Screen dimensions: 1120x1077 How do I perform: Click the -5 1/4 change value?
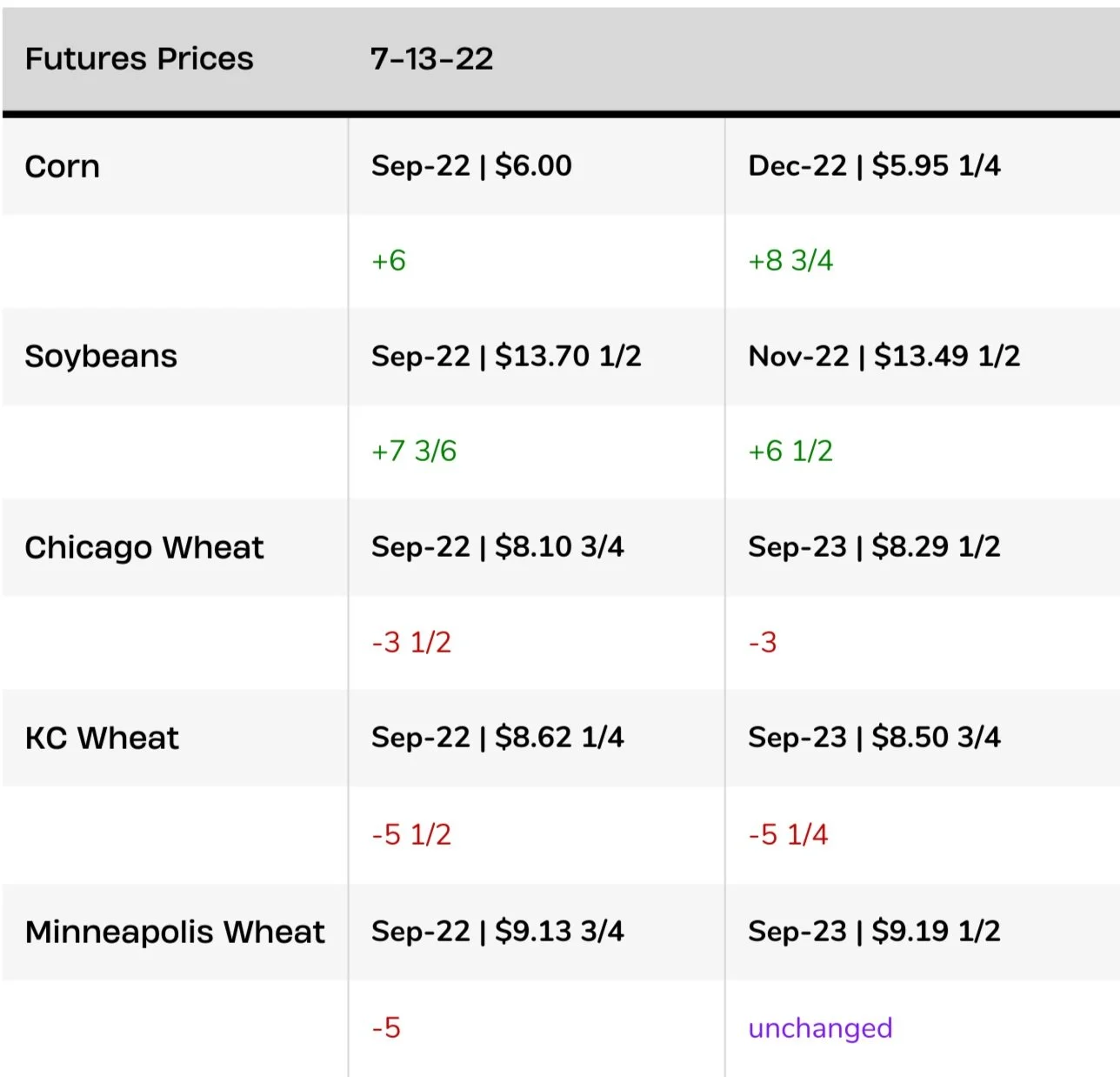(x=788, y=835)
